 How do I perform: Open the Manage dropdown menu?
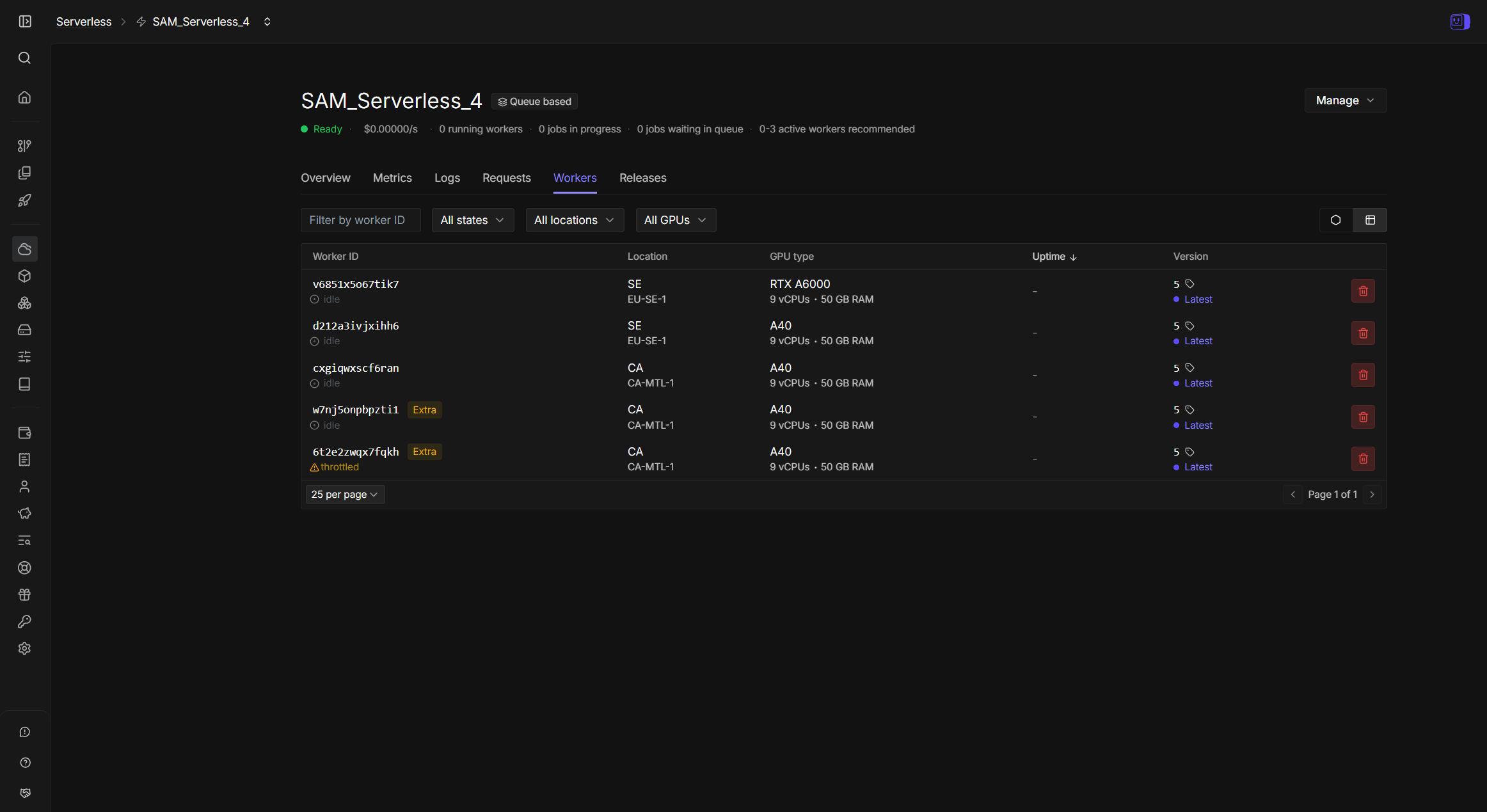[x=1345, y=100]
